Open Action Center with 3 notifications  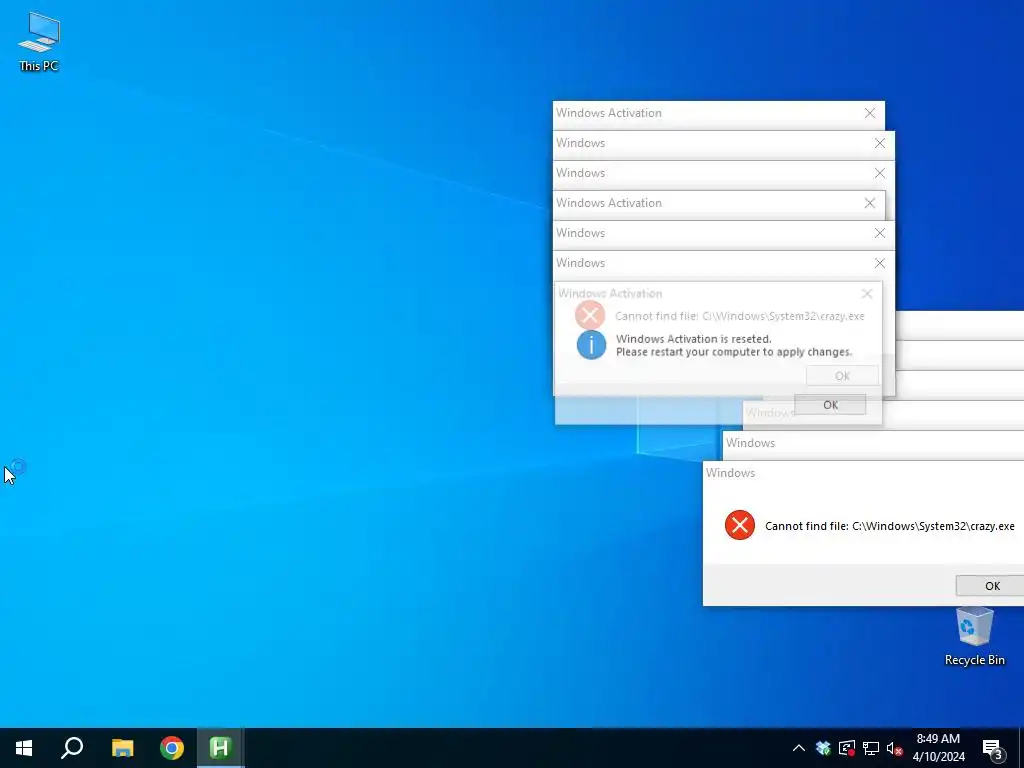[x=993, y=748]
